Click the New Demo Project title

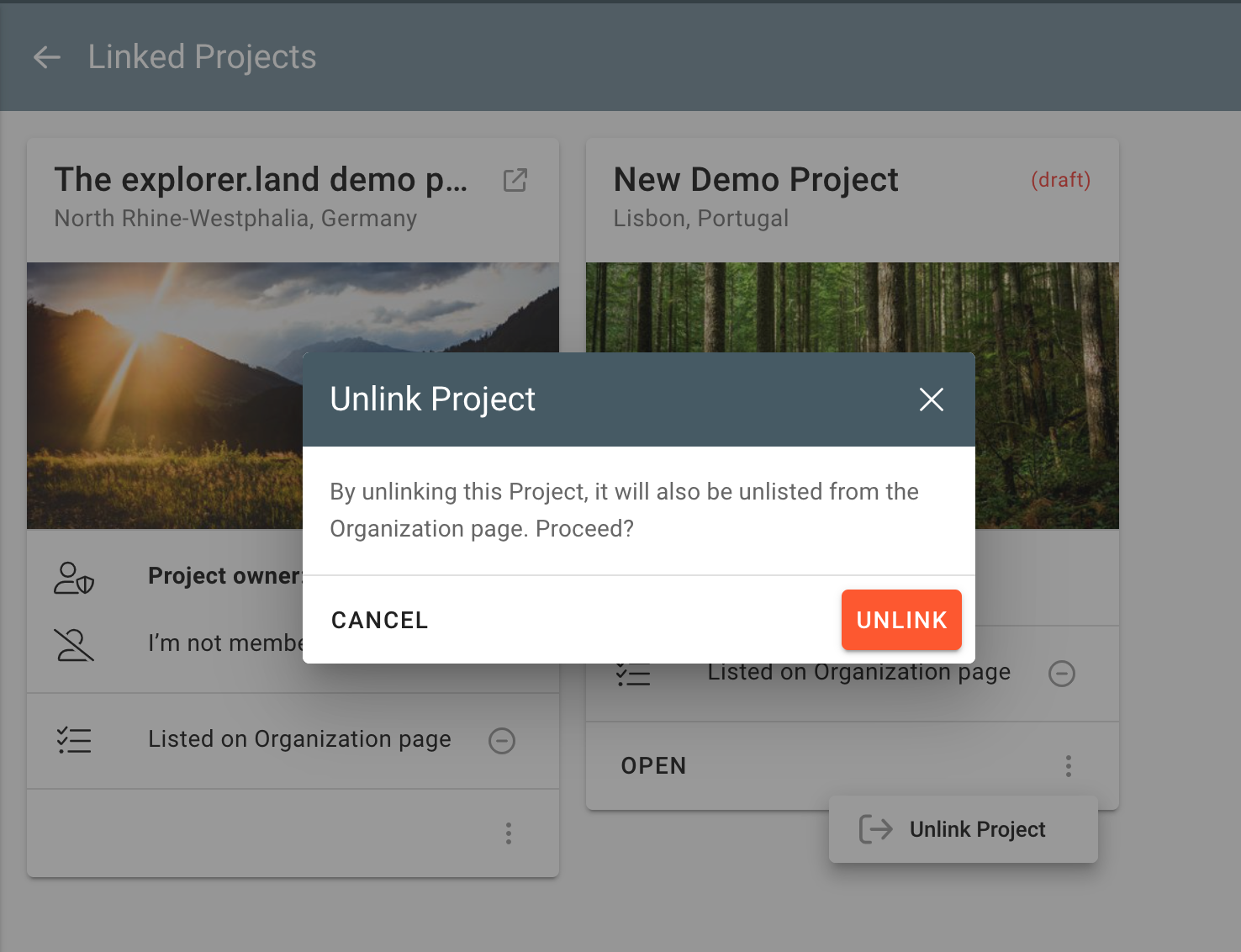click(x=755, y=180)
